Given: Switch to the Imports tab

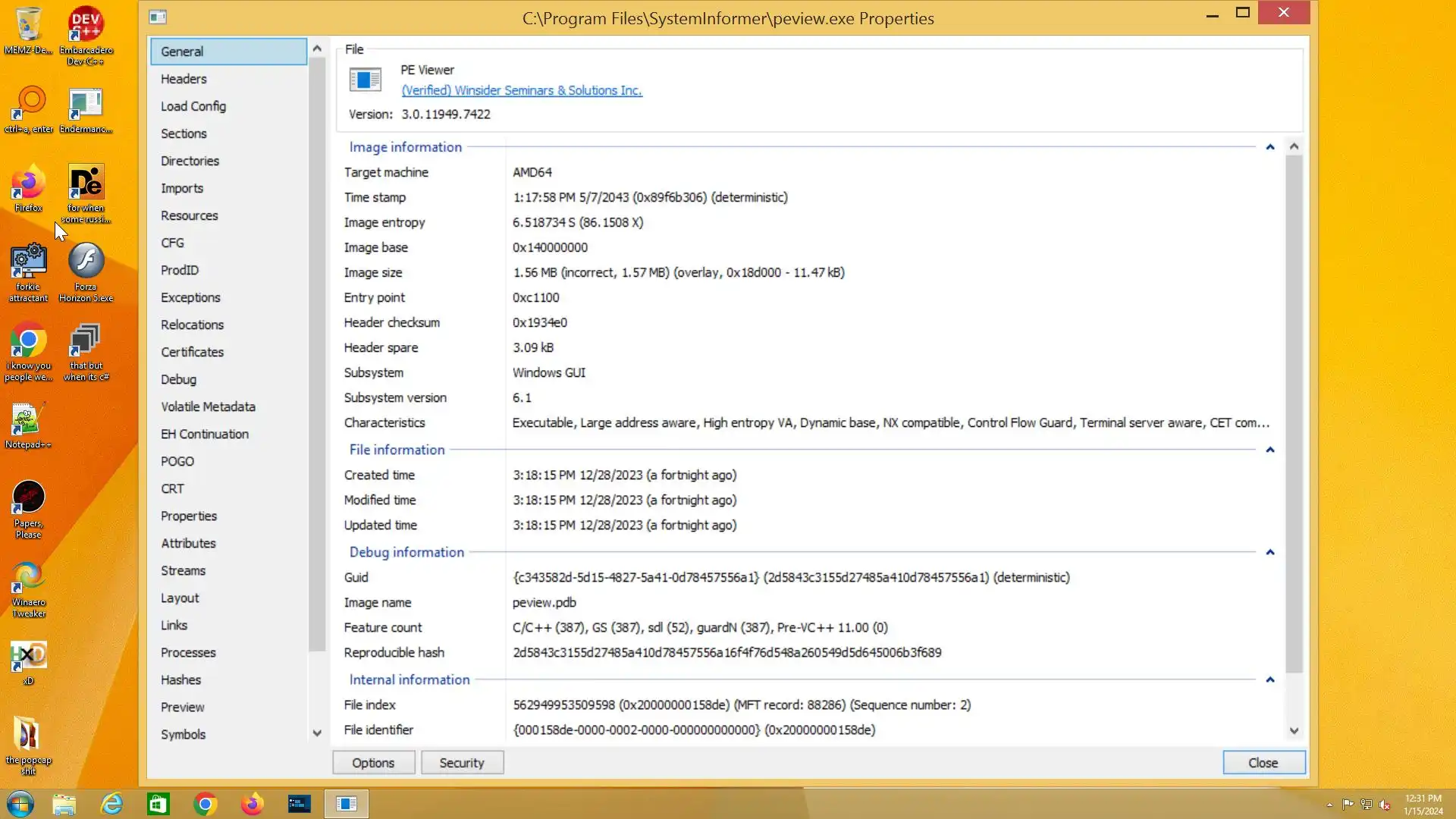Looking at the screenshot, I should click(182, 188).
